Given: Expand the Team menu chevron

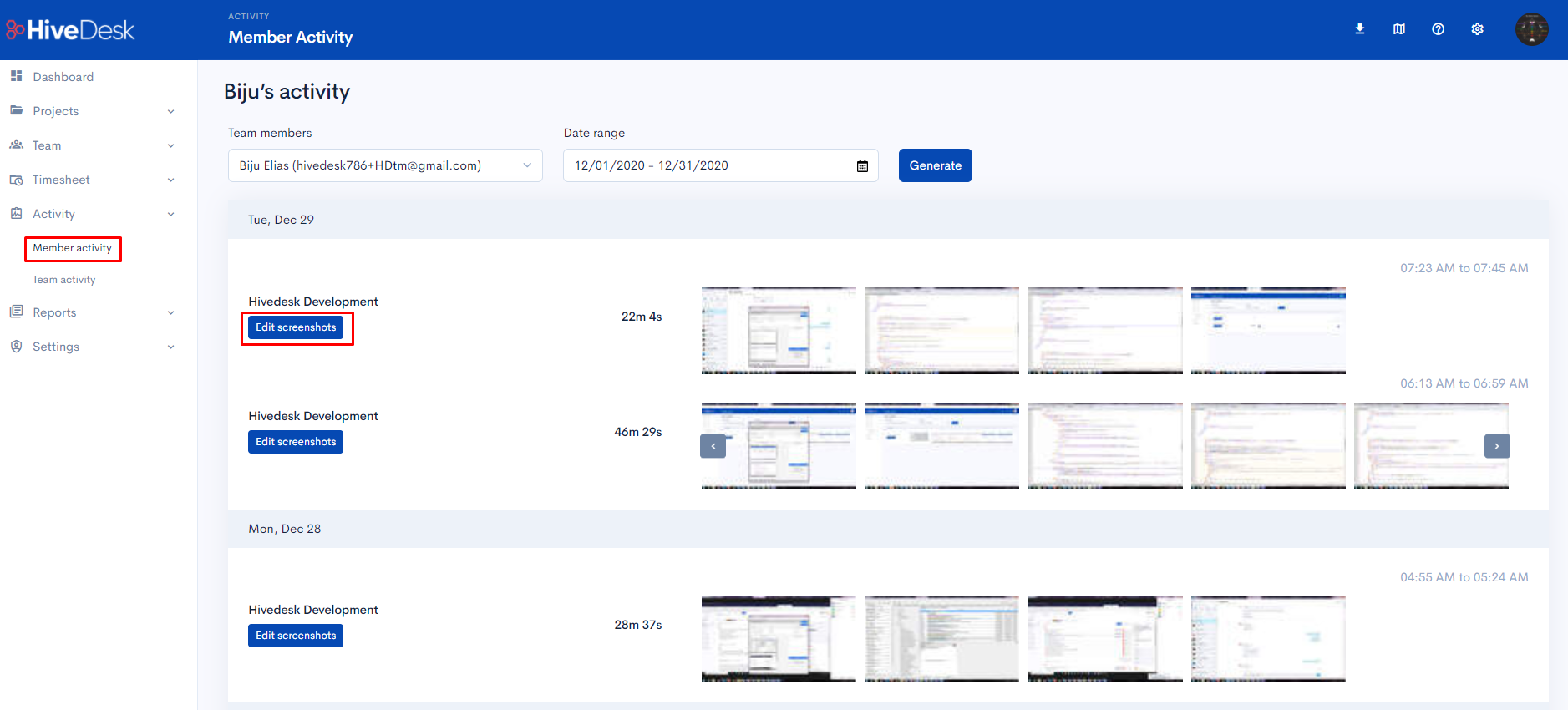Looking at the screenshot, I should tap(171, 145).
